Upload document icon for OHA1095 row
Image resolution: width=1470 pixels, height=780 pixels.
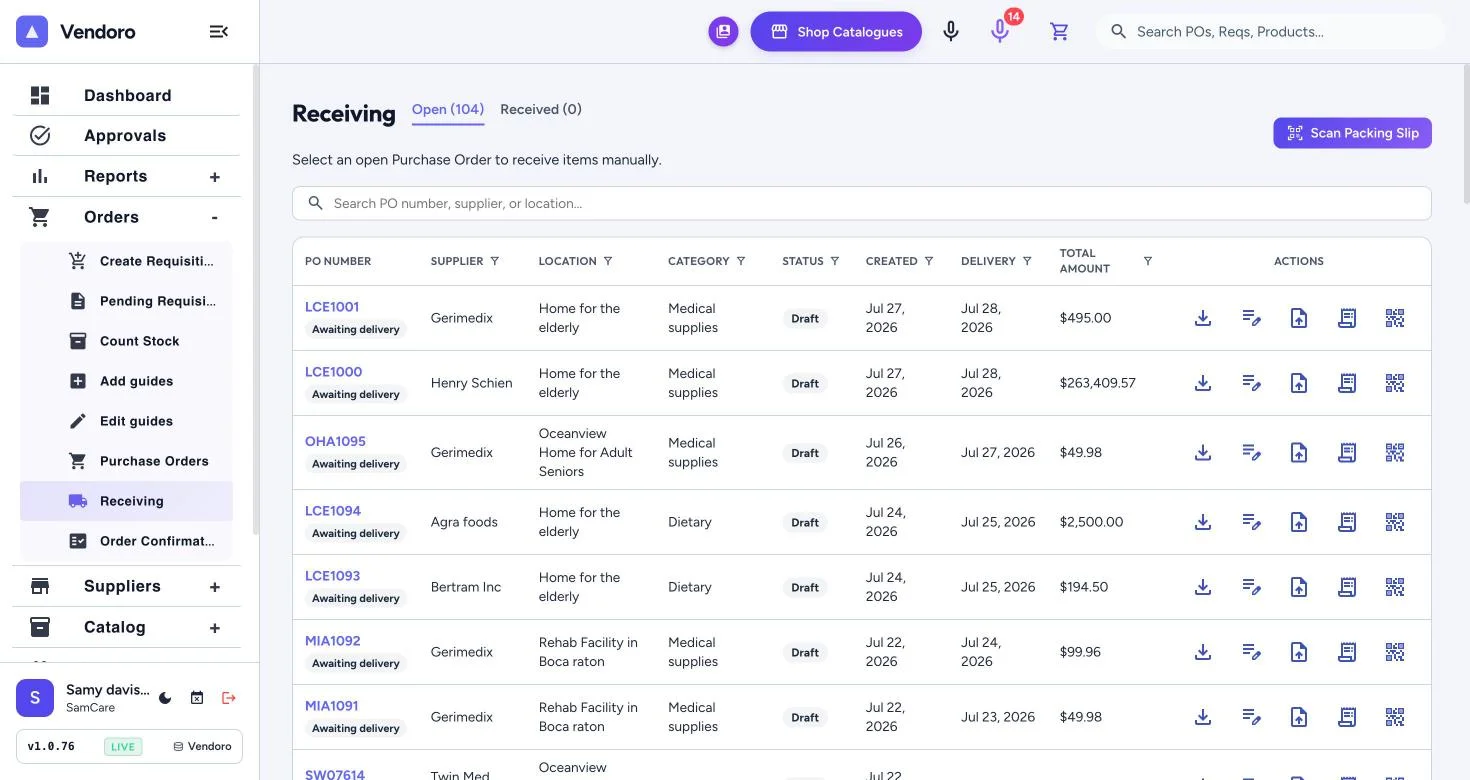[x=1299, y=453]
